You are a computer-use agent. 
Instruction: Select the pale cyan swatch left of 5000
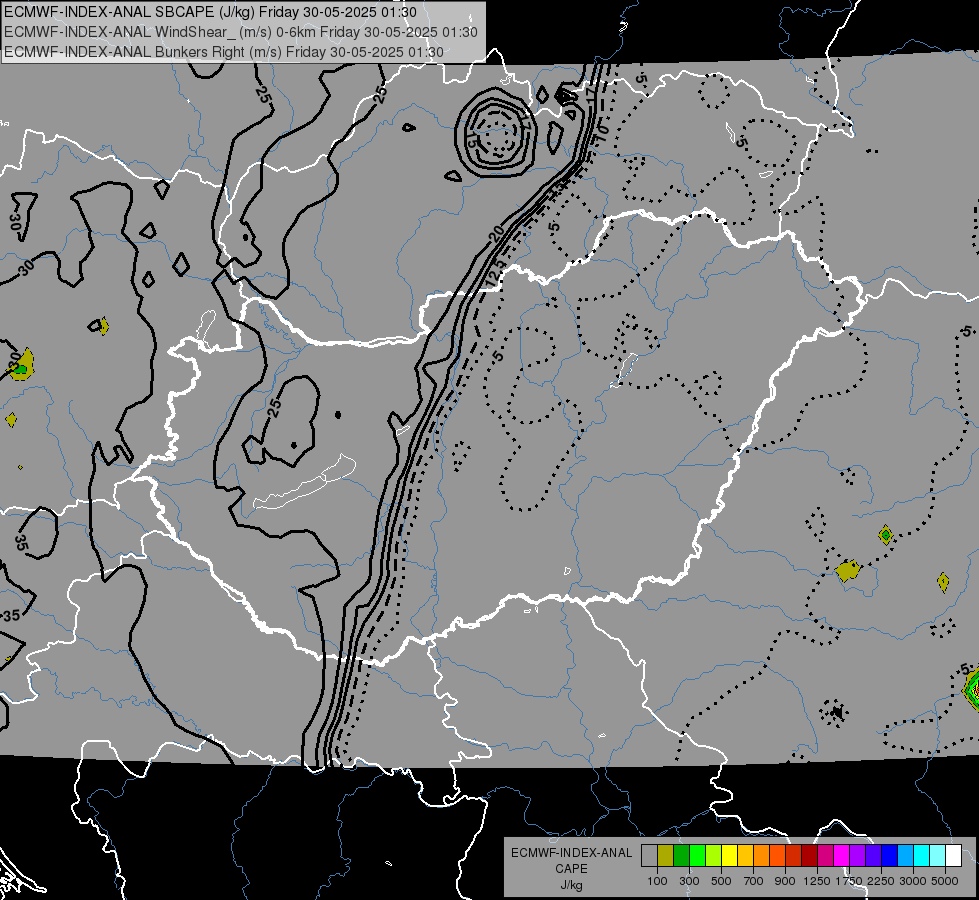[938, 855]
